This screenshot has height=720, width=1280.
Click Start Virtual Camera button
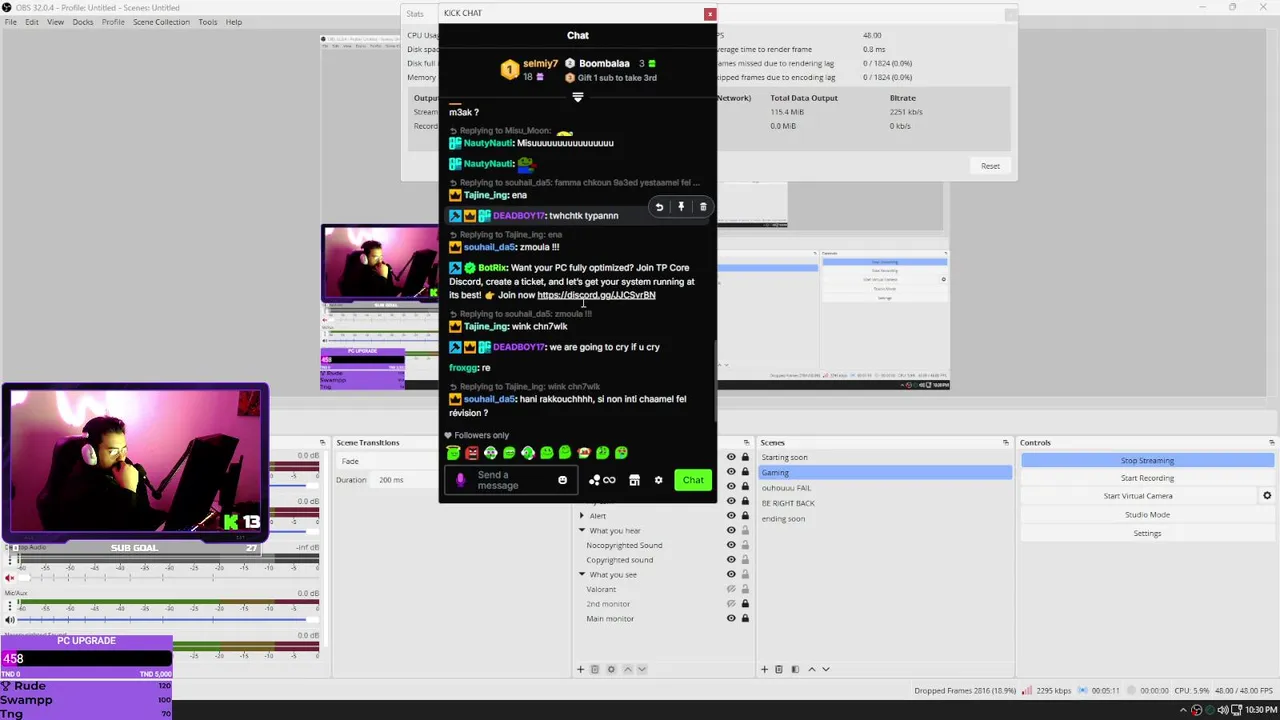tap(1138, 496)
